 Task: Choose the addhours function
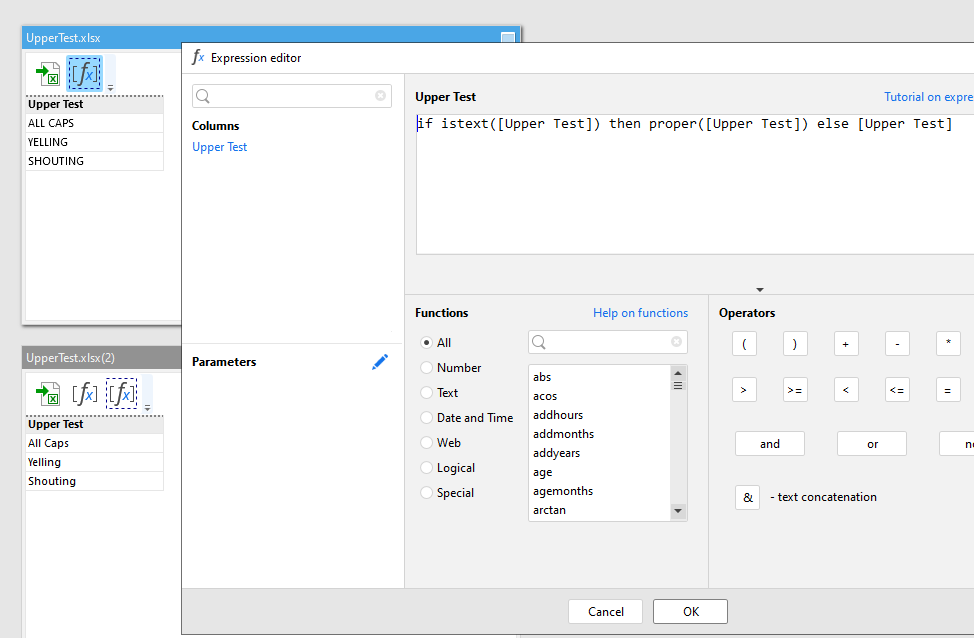click(558, 415)
